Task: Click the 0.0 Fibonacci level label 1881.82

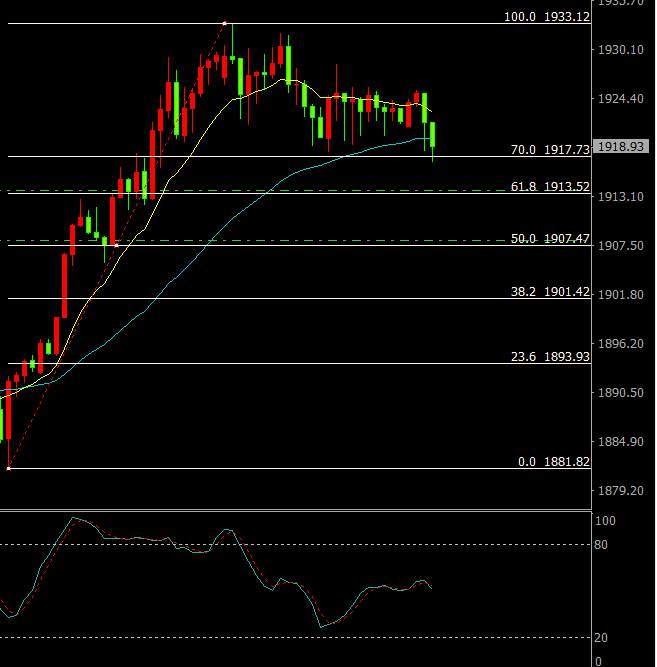Action: tap(554, 462)
